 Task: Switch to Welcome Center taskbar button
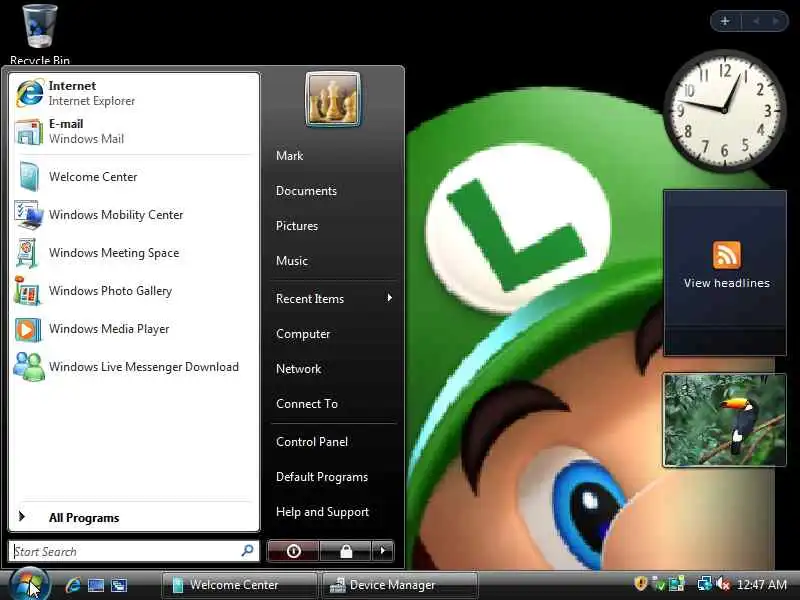(240, 585)
